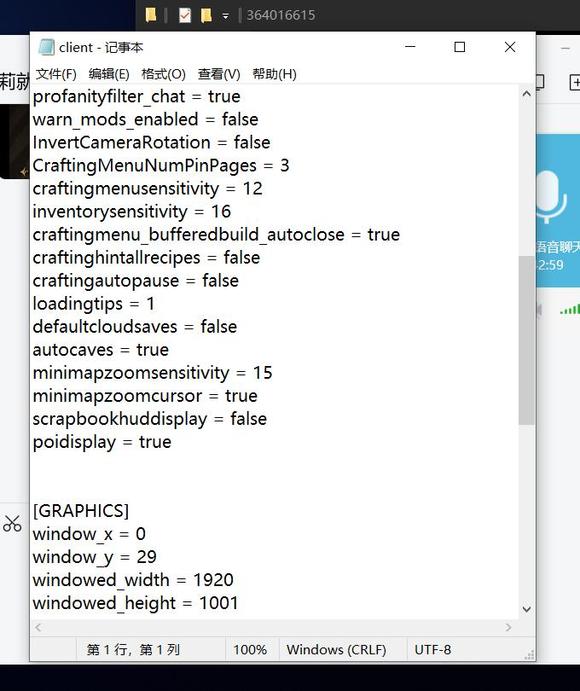Image resolution: width=580 pixels, height=691 pixels.
Task: Click the checkmark properties icon in top bar
Action: [x=185, y=15]
